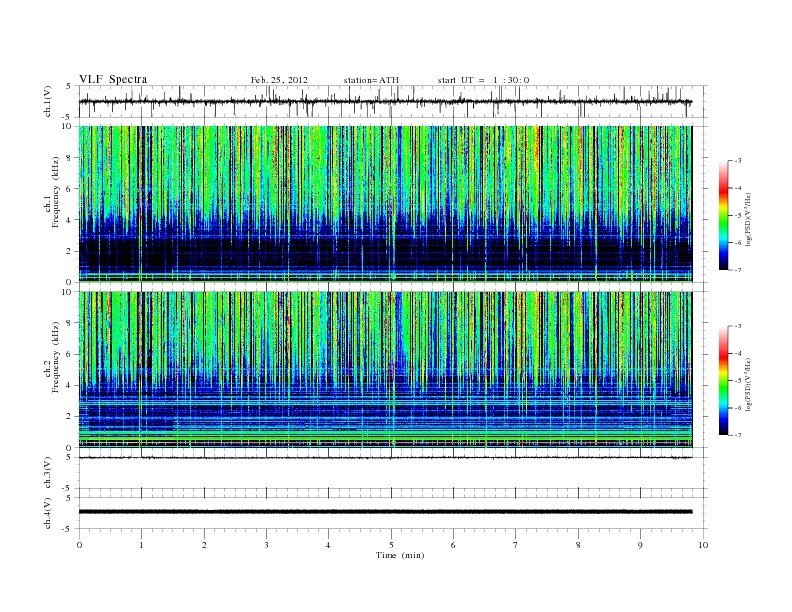Click the 'VLF Spectra' title text
This screenshot has height=612, width=792.
pyautogui.click(x=113, y=79)
